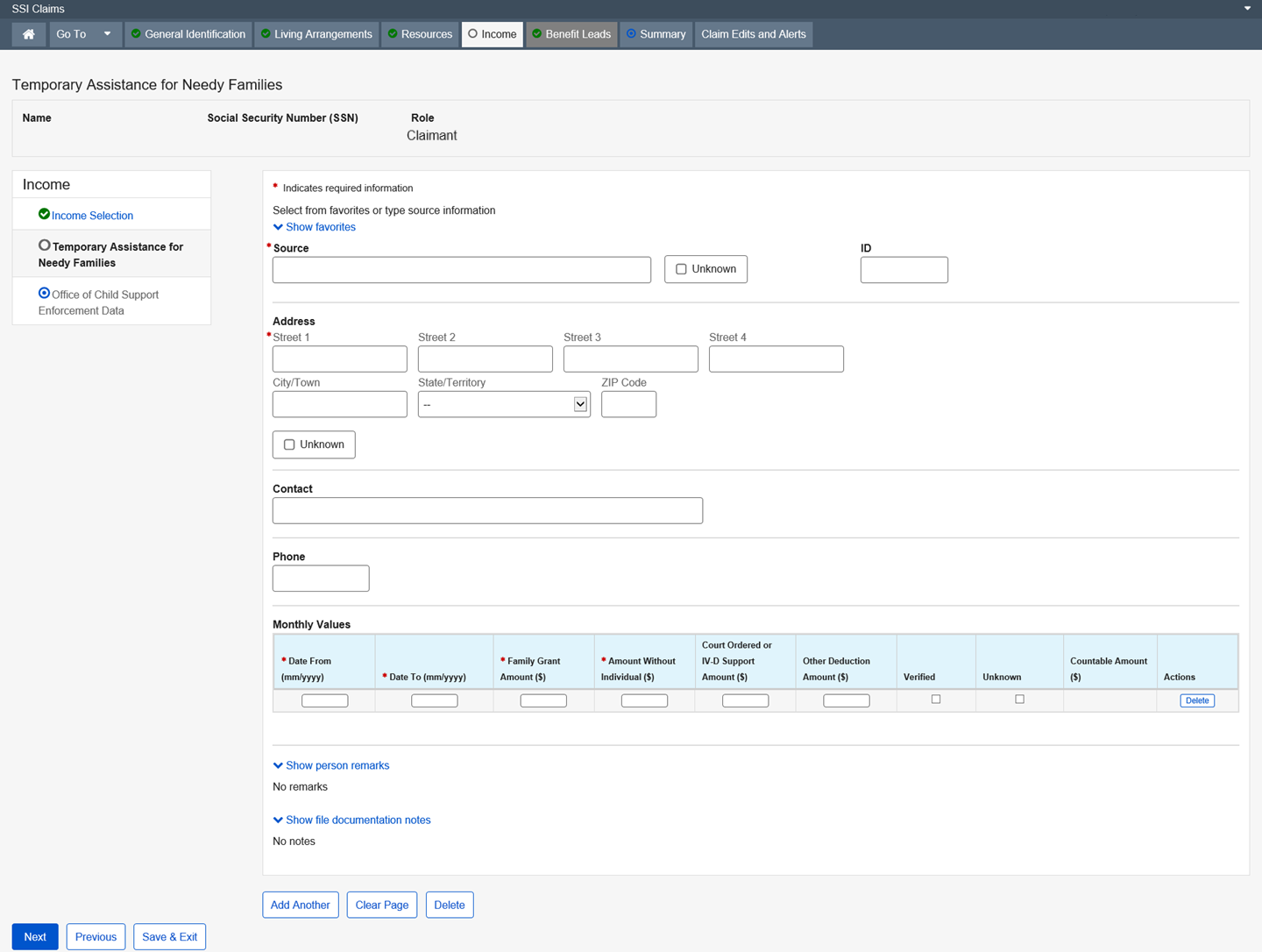Click the SSI Claims top-right collapse arrow
The width and height of the screenshot is (1262, 952).
pyautogui.click(x=1247, y=9)
